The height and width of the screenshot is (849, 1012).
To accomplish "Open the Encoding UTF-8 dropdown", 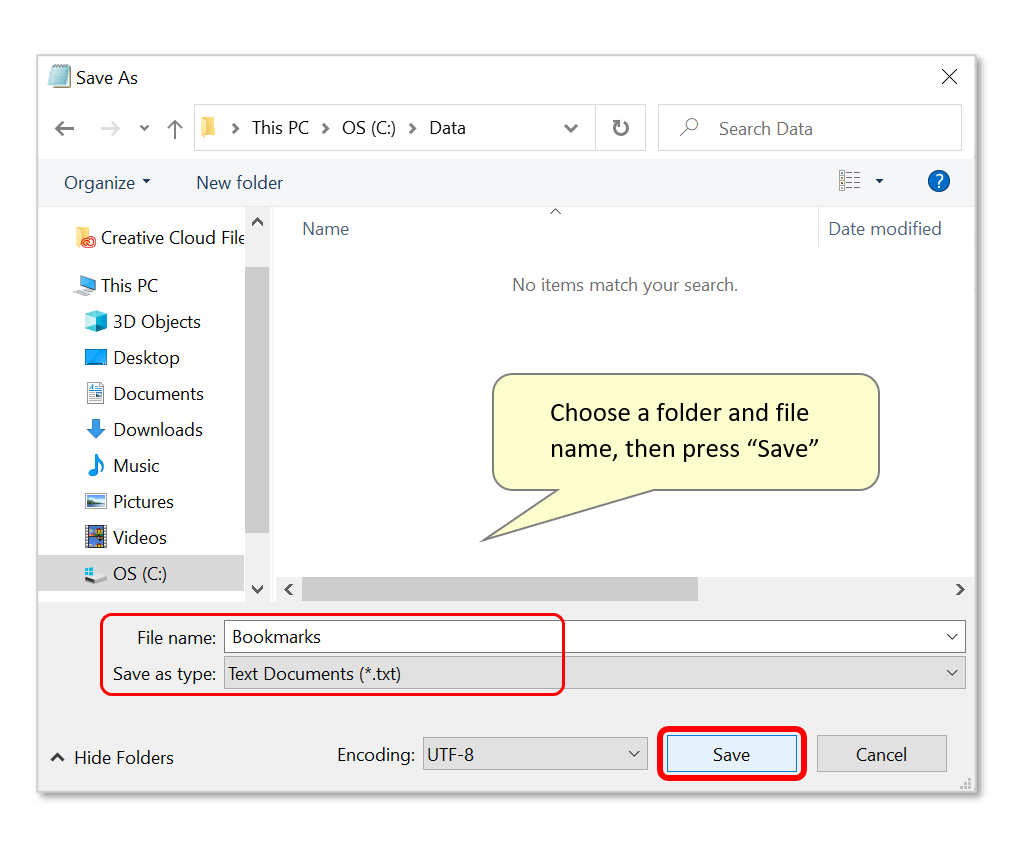I will pyautogui.click(x=535, y=754).
